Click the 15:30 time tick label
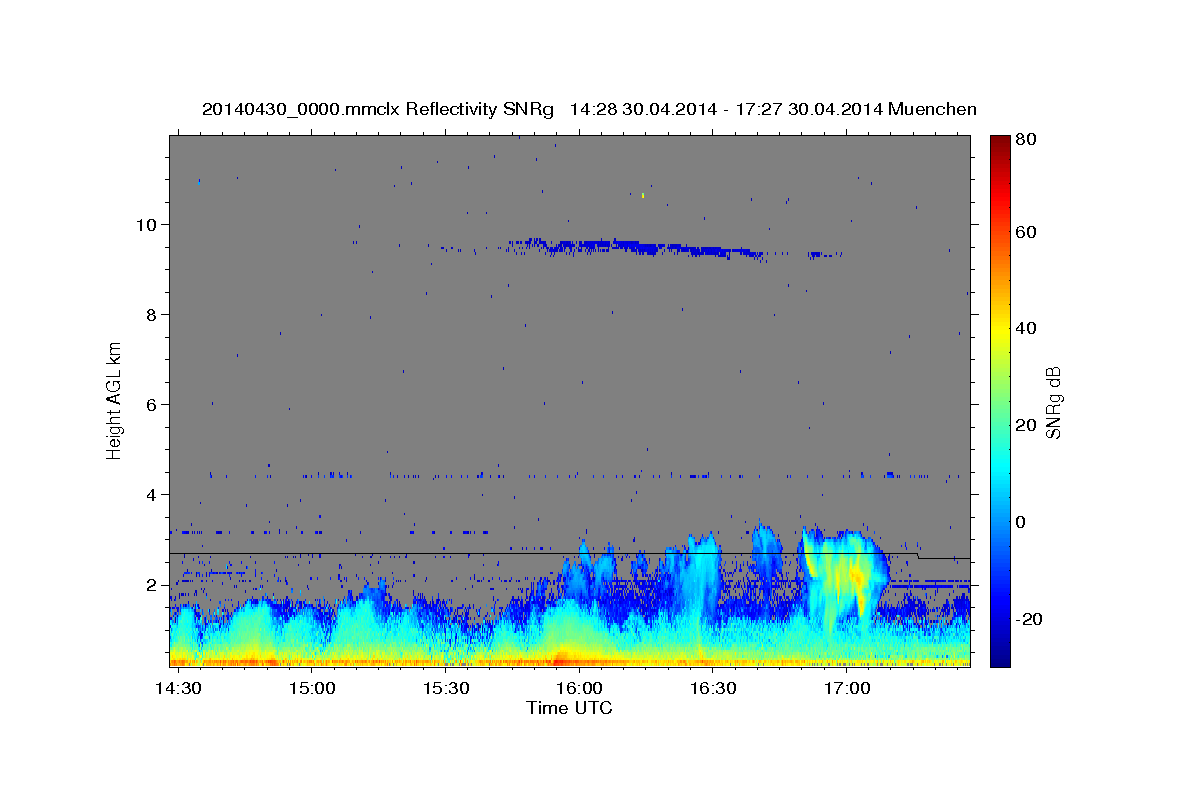The width and height of the screenshot is (1200, 800). tap(446, 689)
